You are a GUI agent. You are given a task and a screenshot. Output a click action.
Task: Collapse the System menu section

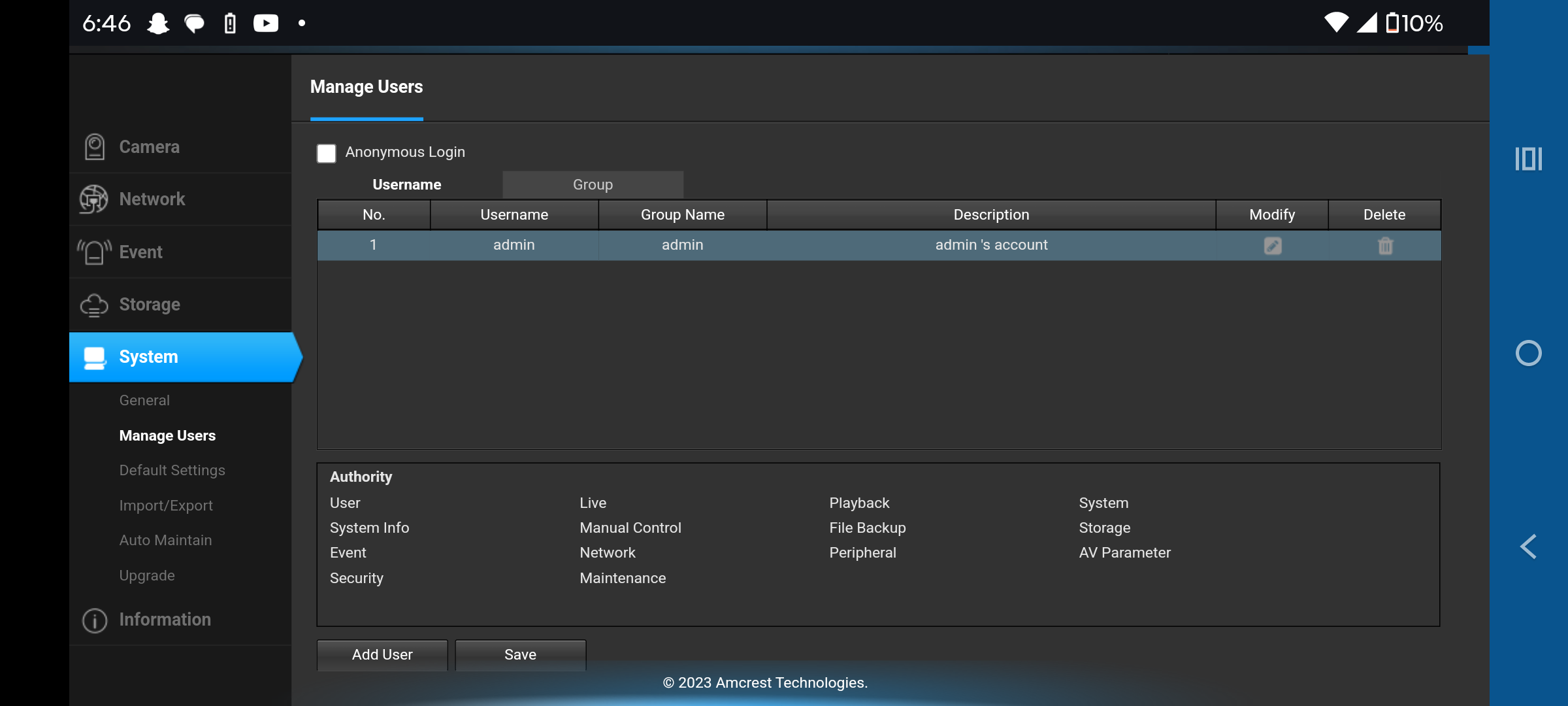coord(186,357)
